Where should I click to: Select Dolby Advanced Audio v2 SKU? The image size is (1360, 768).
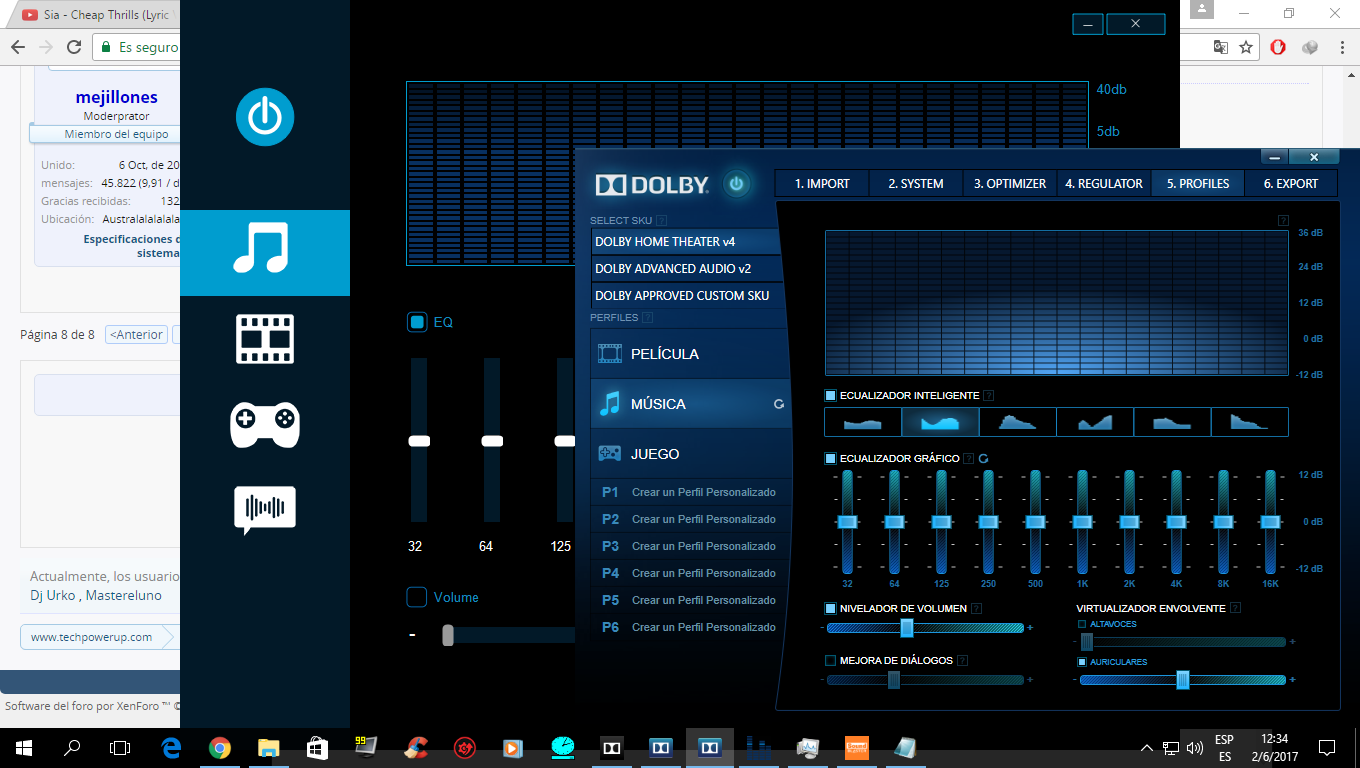tap(686, 269)
